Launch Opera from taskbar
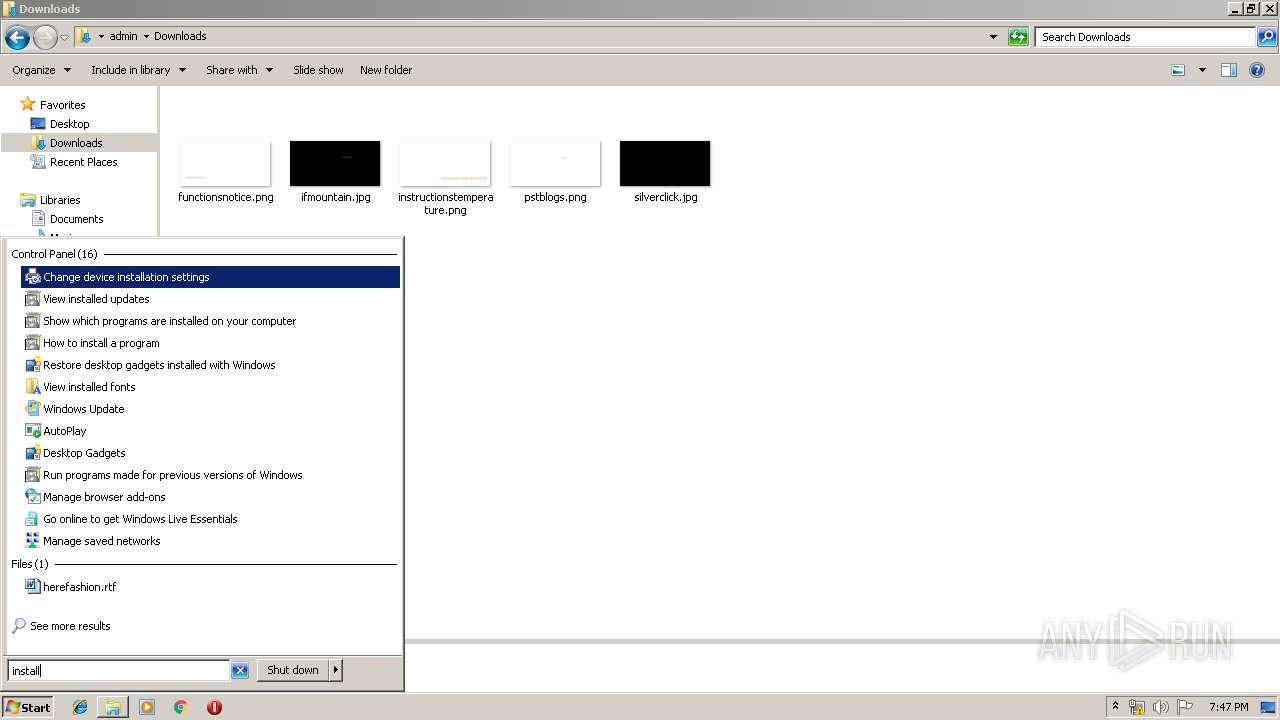The width and height of the screenshot is (1280, 720). [x=214, y=707]
